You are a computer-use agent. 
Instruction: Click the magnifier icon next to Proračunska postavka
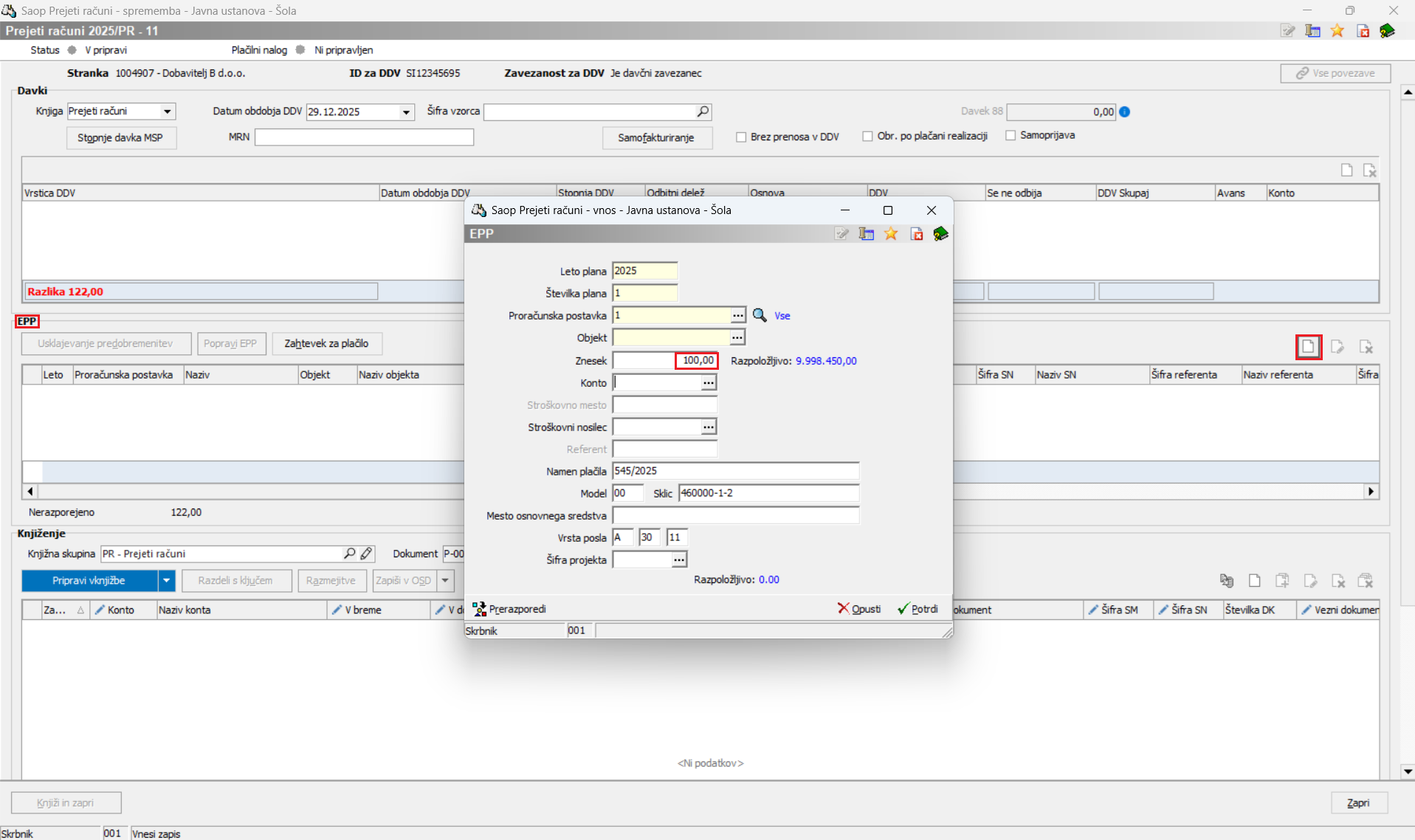tap(759, 315)
